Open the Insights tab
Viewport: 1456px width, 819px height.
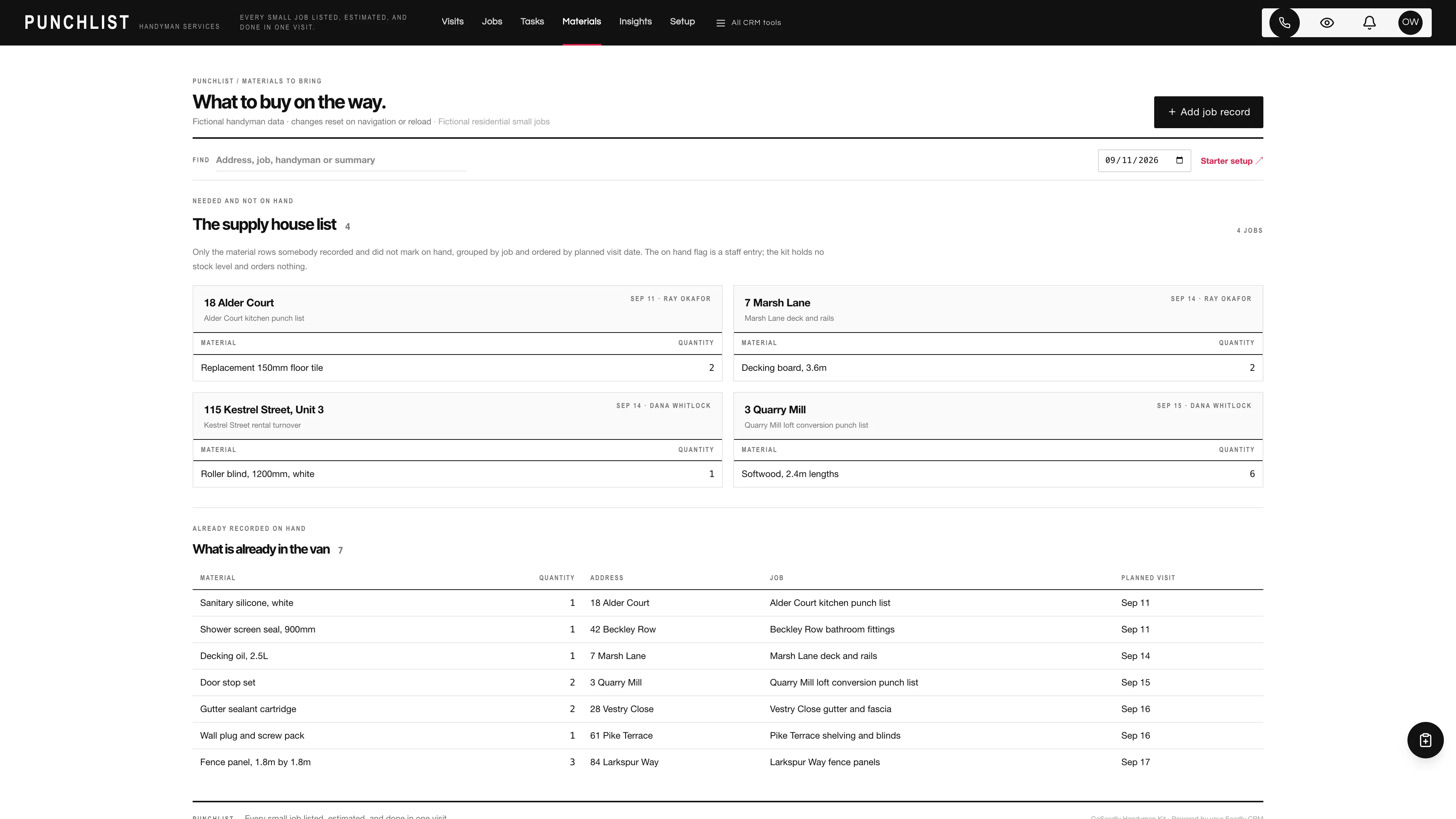click(635, 22)
